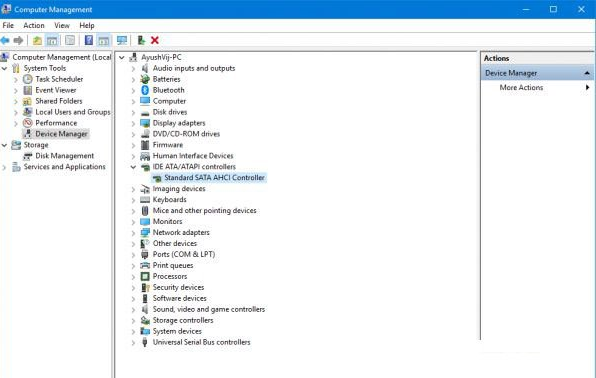Click the Shared Folders icon
Viewport: 596px width, 378px height.
(x=27, y=101)
